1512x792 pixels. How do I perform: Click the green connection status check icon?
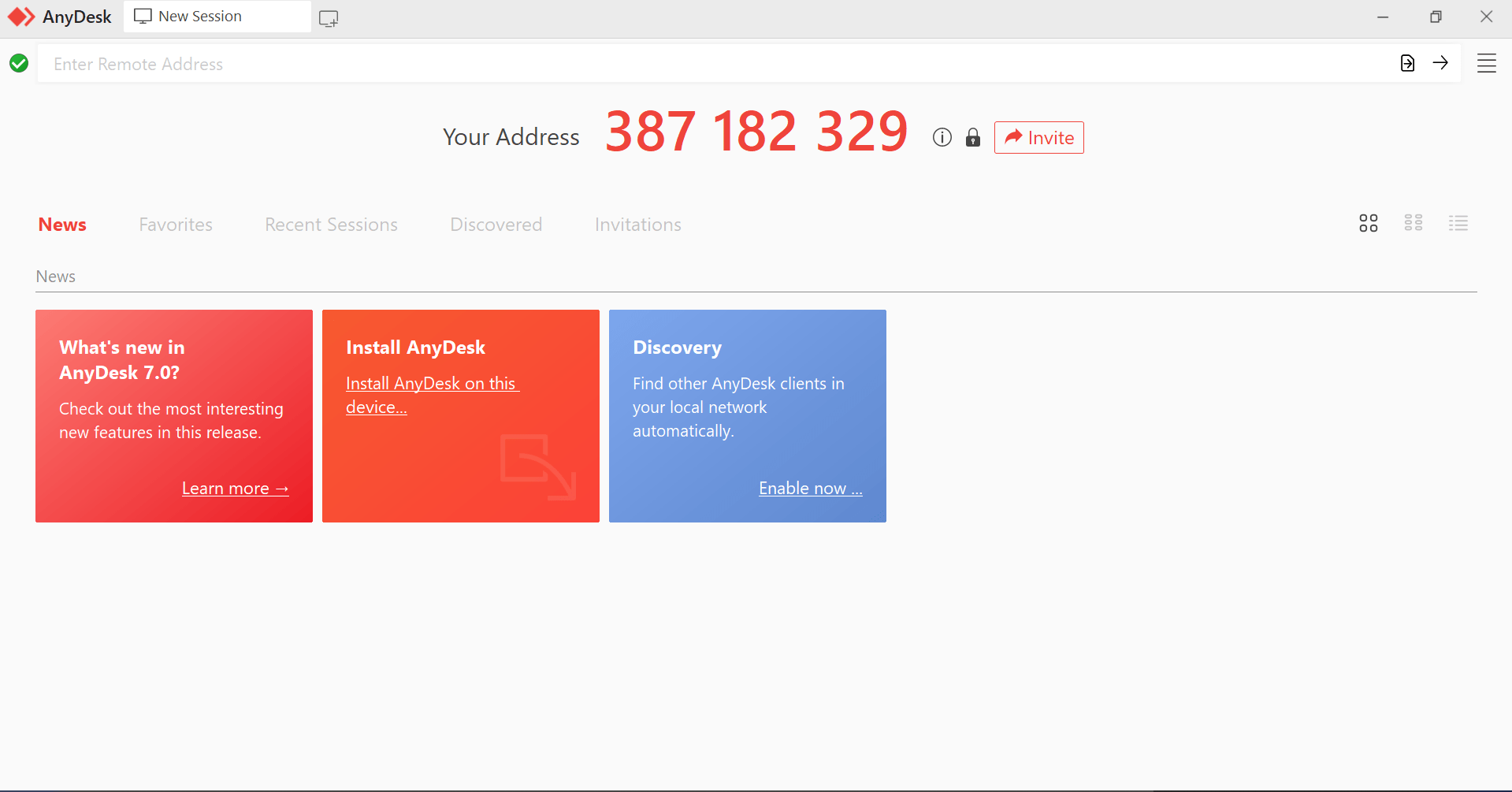pos(19,63)
